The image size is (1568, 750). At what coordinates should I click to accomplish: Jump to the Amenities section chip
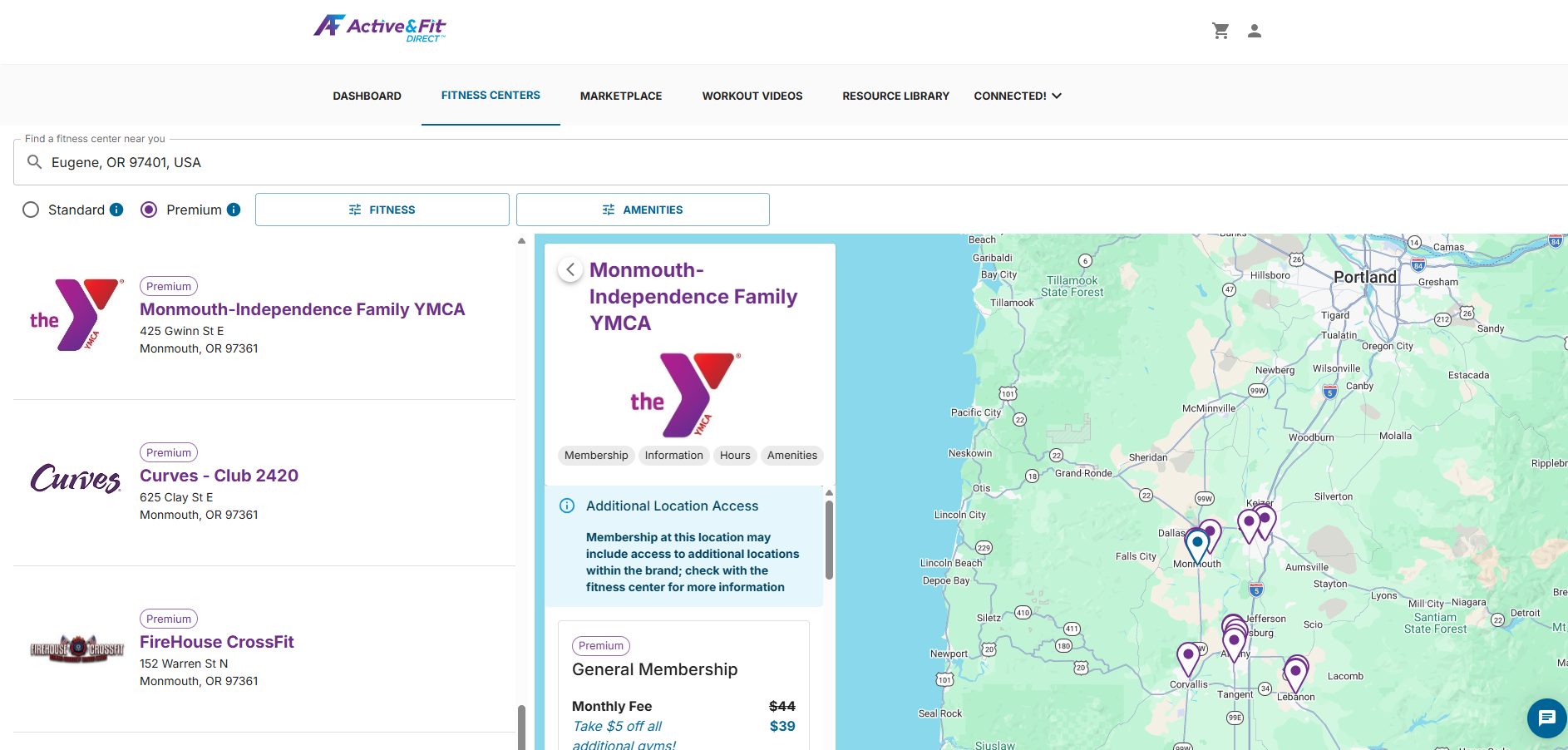[792, 455]
